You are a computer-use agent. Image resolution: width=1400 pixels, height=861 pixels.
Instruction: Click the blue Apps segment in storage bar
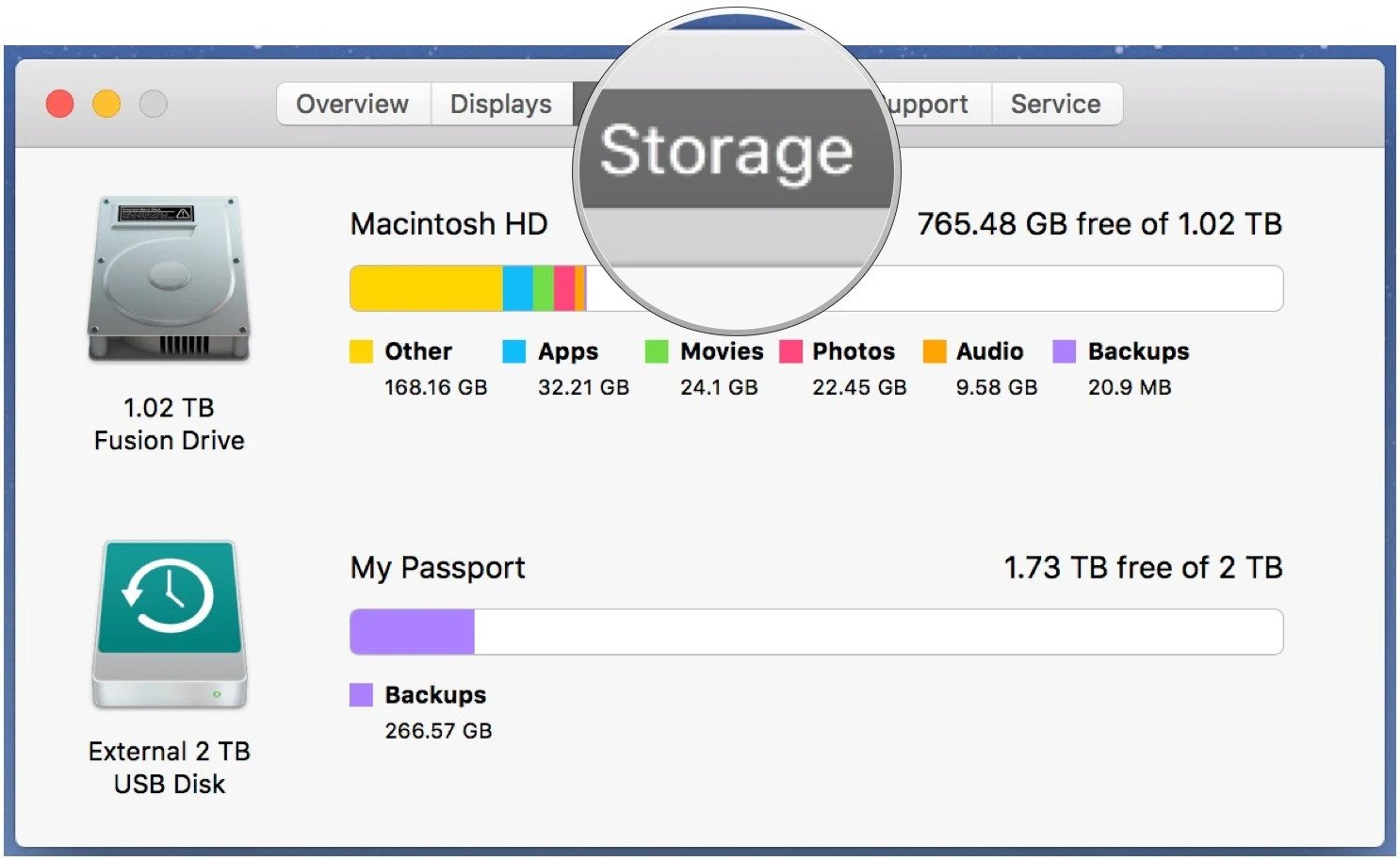[517, 288]
